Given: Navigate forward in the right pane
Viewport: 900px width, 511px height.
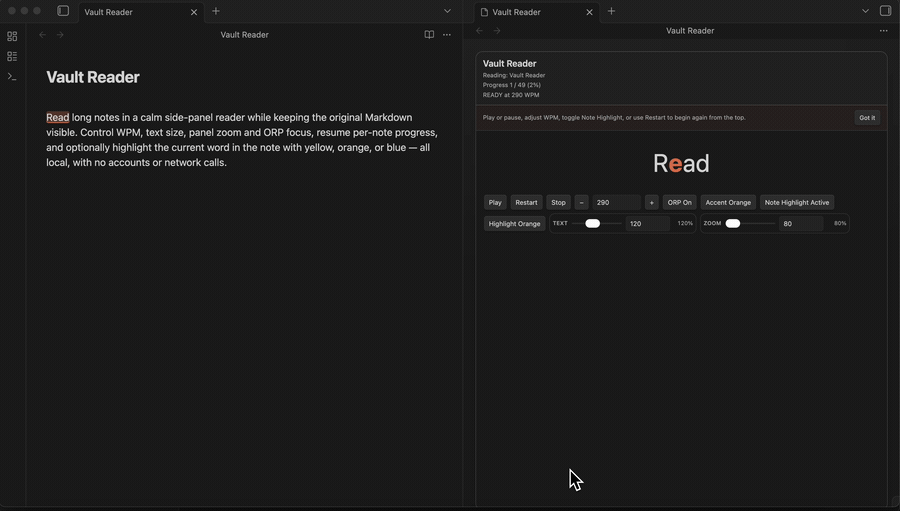Looking at the screenshot, I should (x=497, y=31).
